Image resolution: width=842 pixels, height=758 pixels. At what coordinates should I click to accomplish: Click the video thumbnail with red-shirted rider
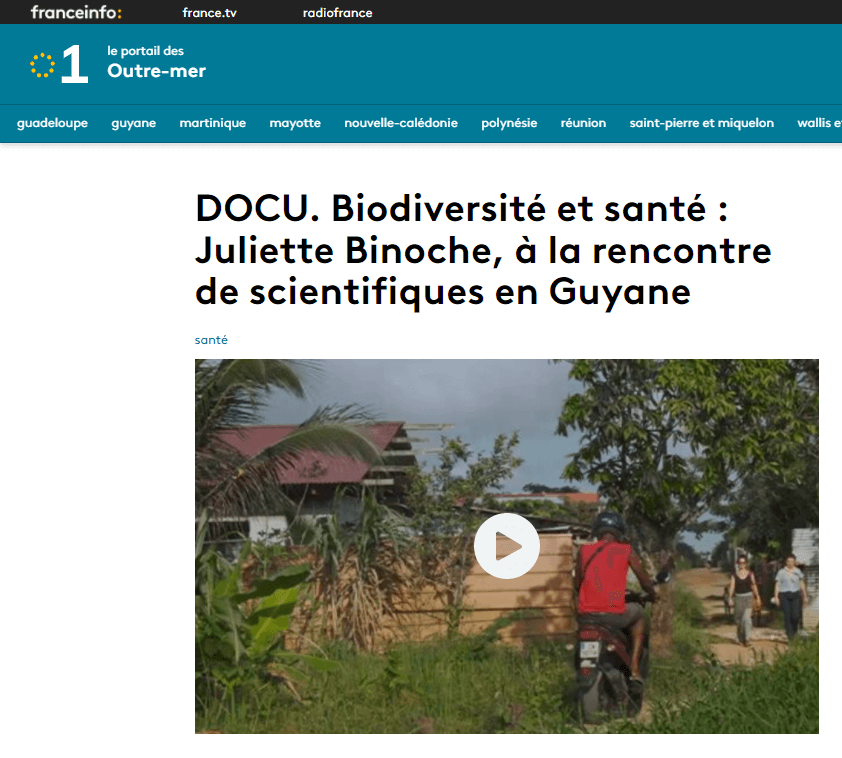coord(506,546)
